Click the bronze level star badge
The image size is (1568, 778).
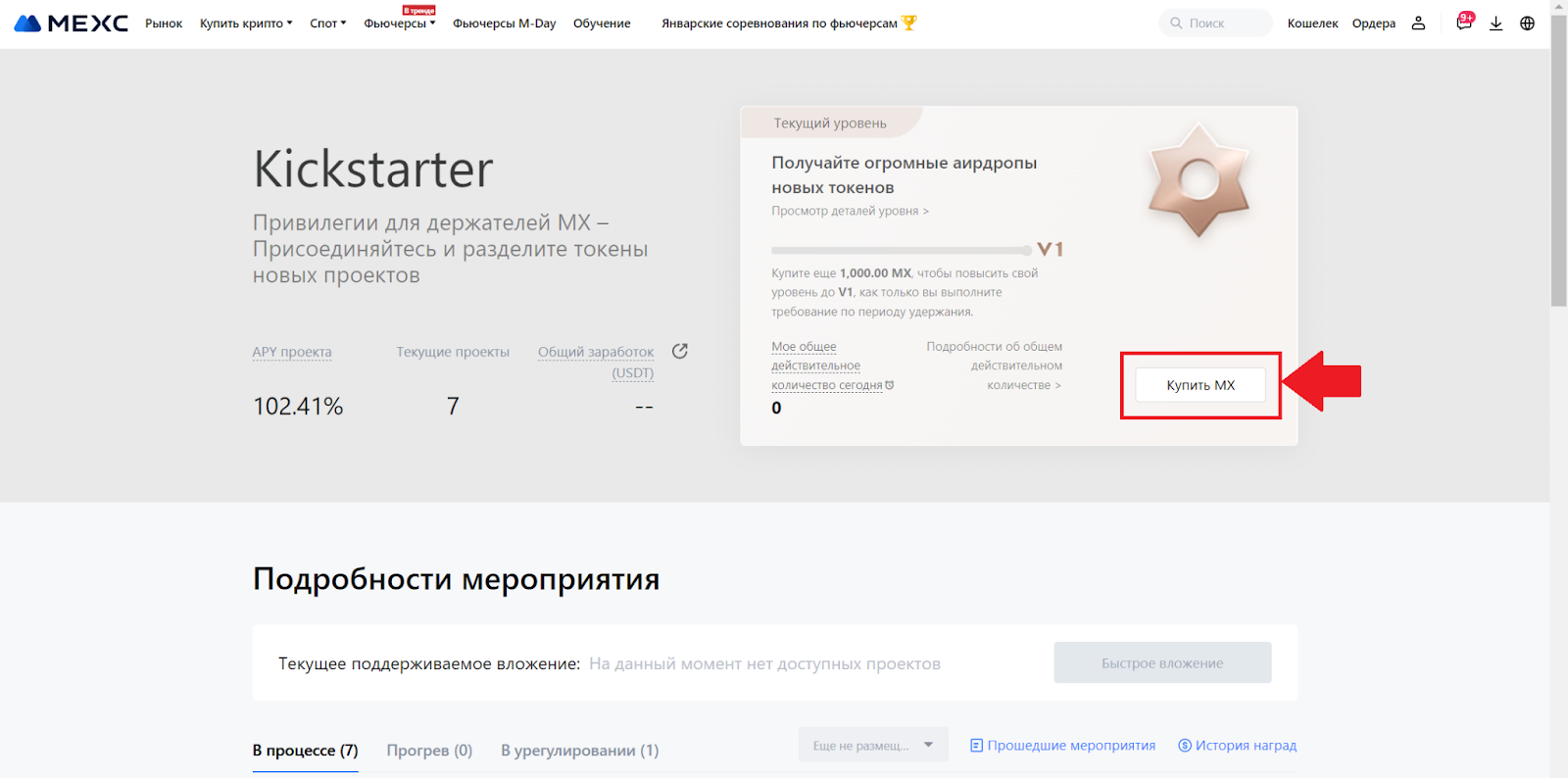click(1199, 180)
